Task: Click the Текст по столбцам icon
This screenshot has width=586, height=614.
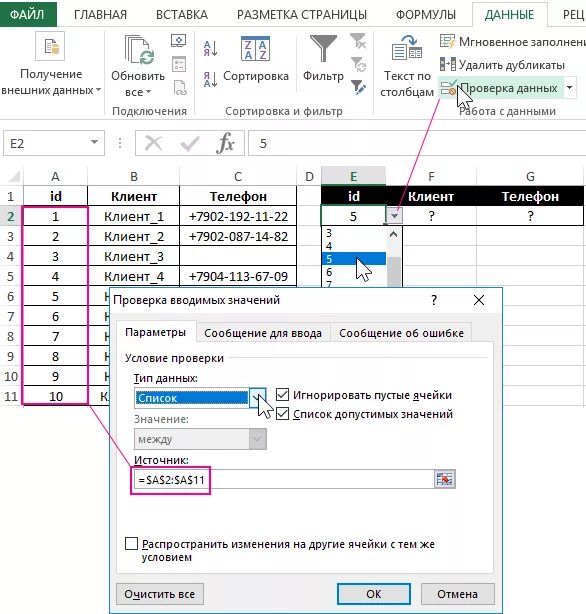Action: (407, 48)
